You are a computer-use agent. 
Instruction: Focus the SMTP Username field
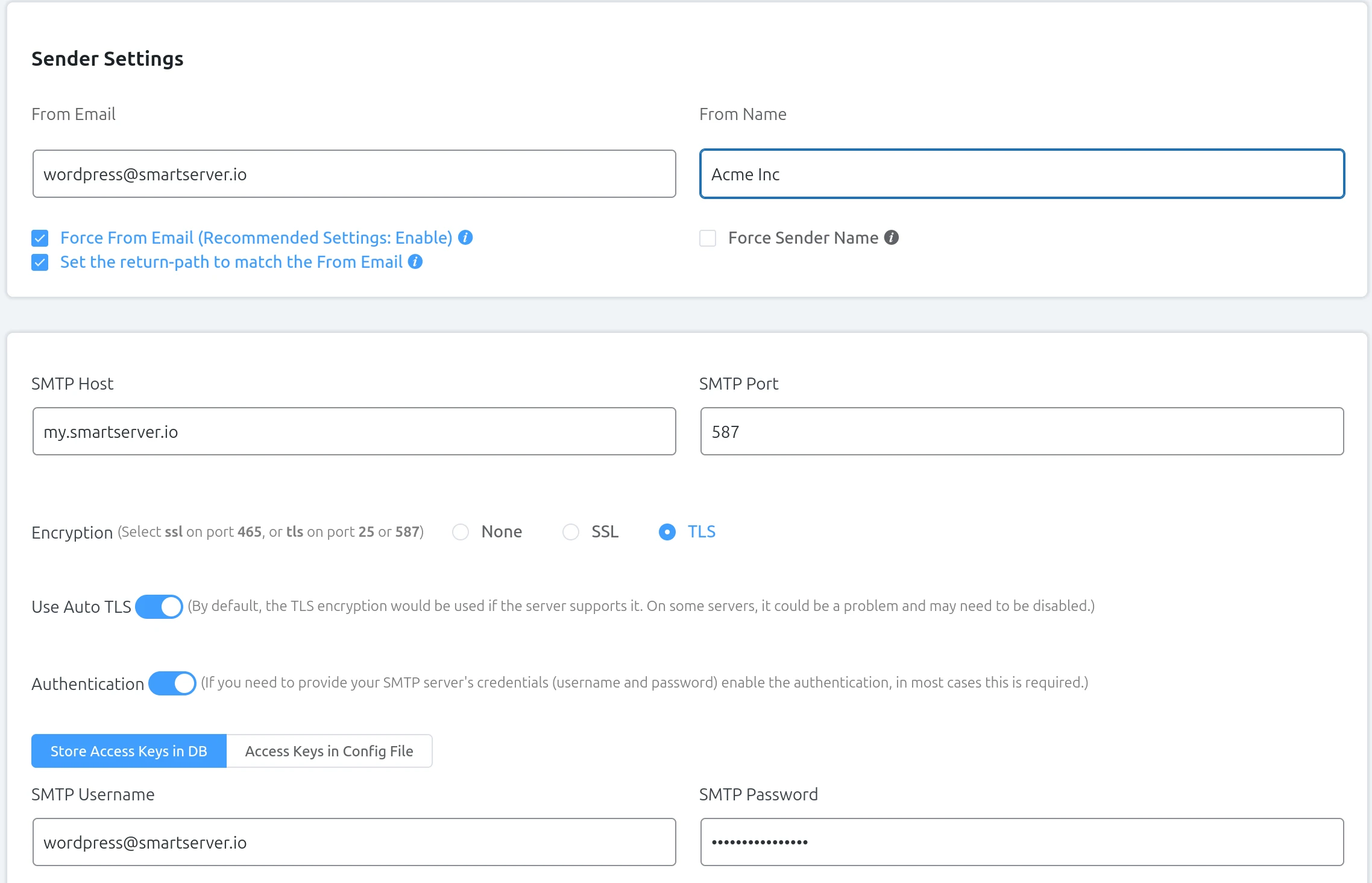[354, 842]
